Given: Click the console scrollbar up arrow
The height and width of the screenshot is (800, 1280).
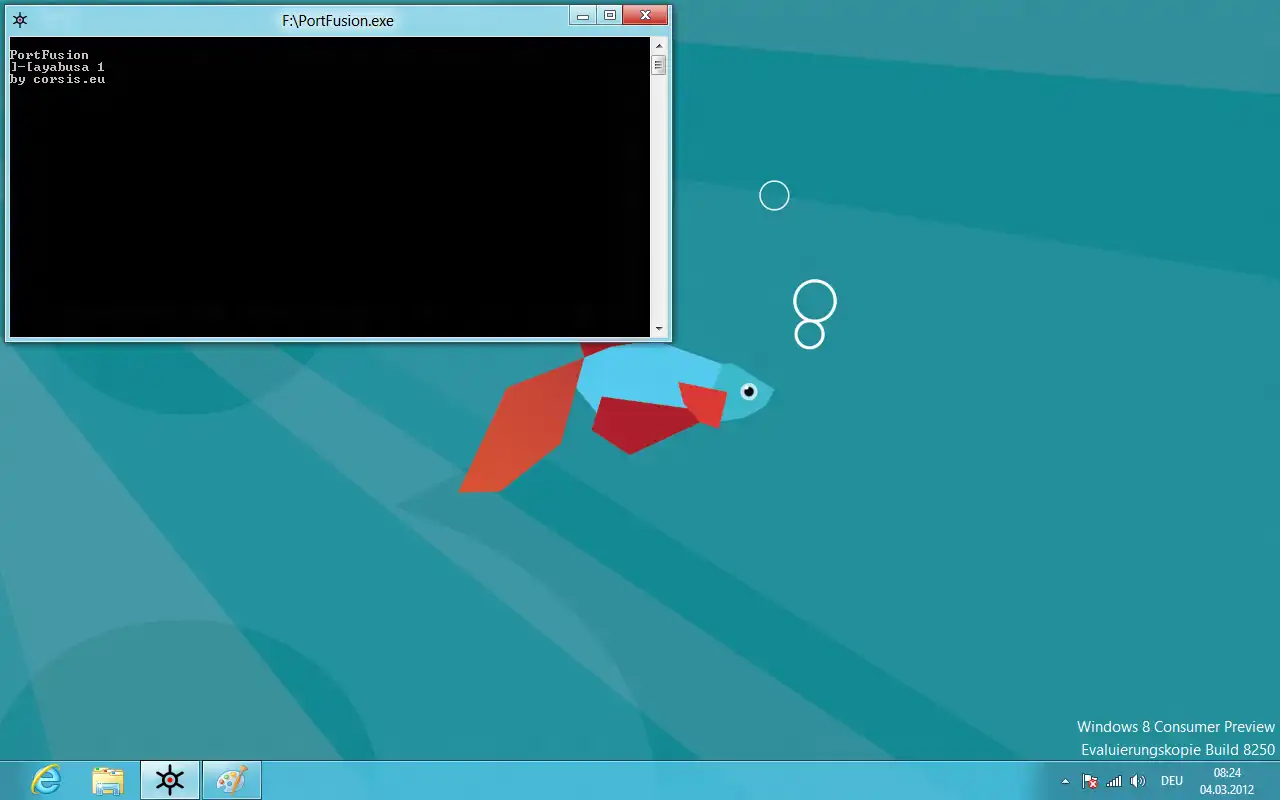Looking at the screenshot, I should (x=658, y=45).
